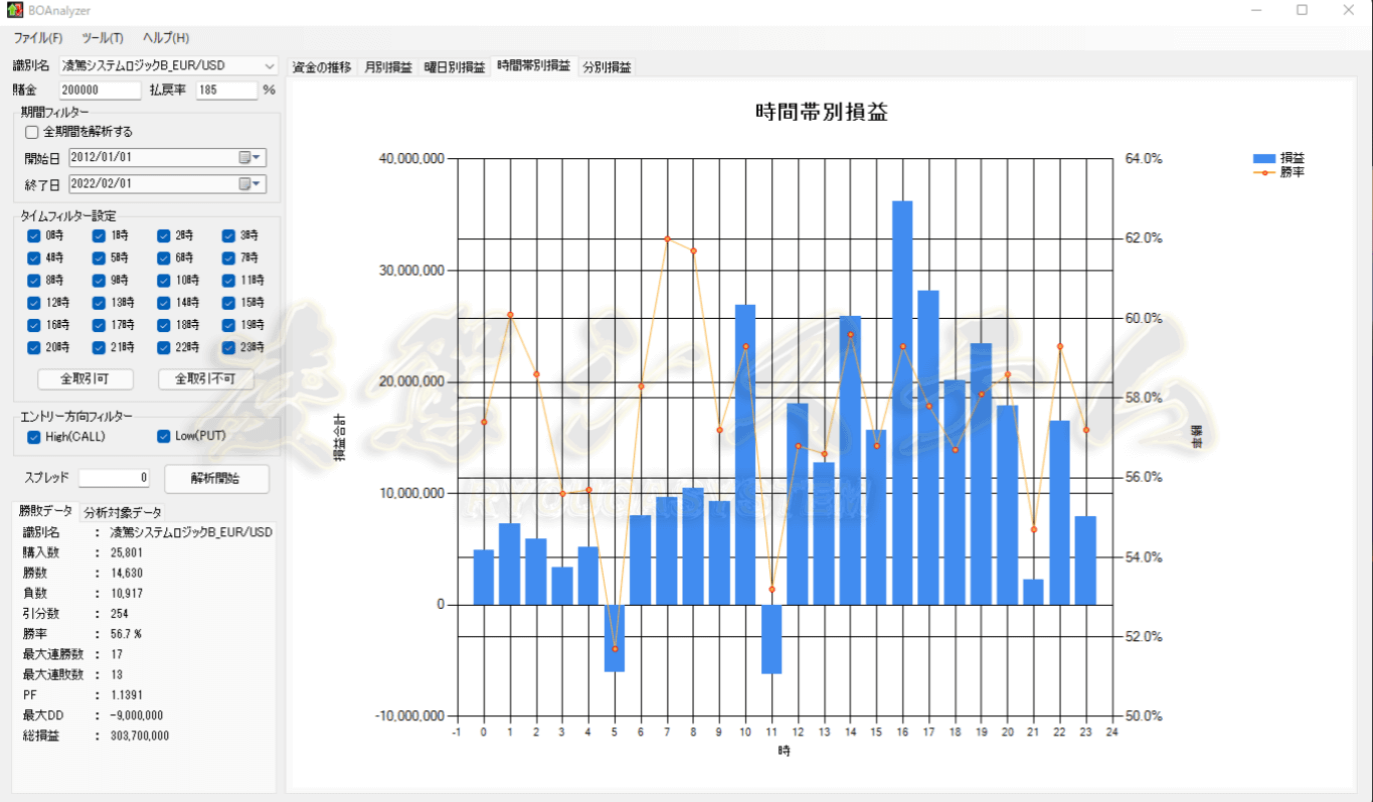Screen dimensions: 1373x802
Task: Toggle the 19時 time filter checkbox
Action: click(x=228, y=325)
